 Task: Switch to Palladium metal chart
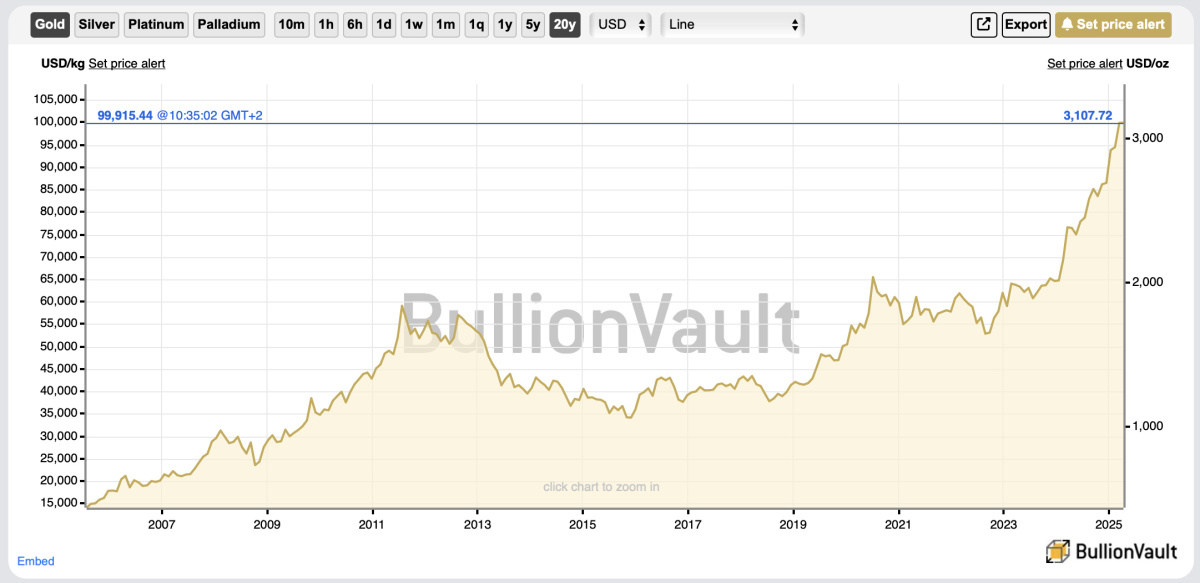pyautogui.click(x=229, y=24)
